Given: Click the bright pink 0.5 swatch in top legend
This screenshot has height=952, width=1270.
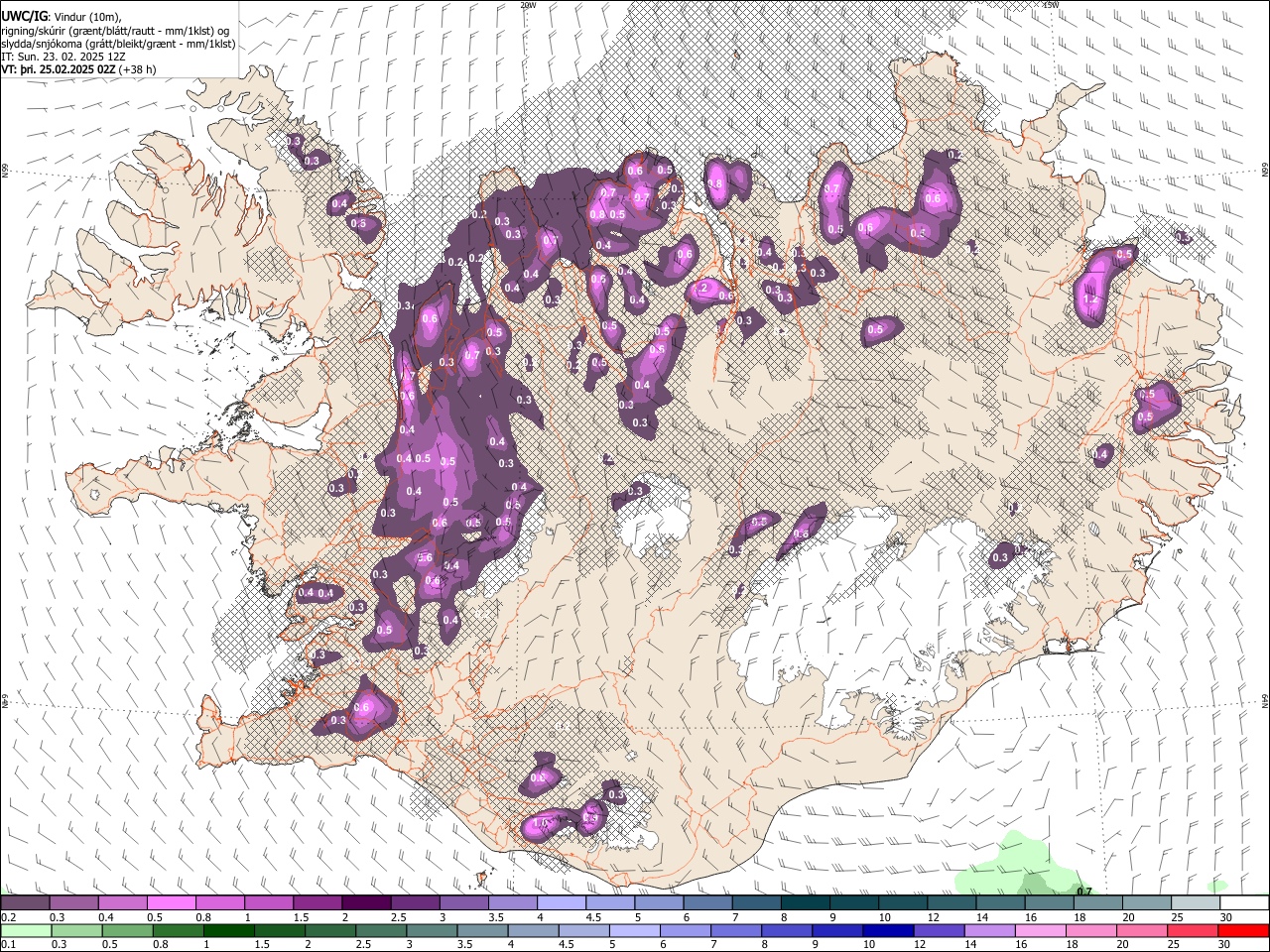Looking at the screenshot, I should (171, 903).
